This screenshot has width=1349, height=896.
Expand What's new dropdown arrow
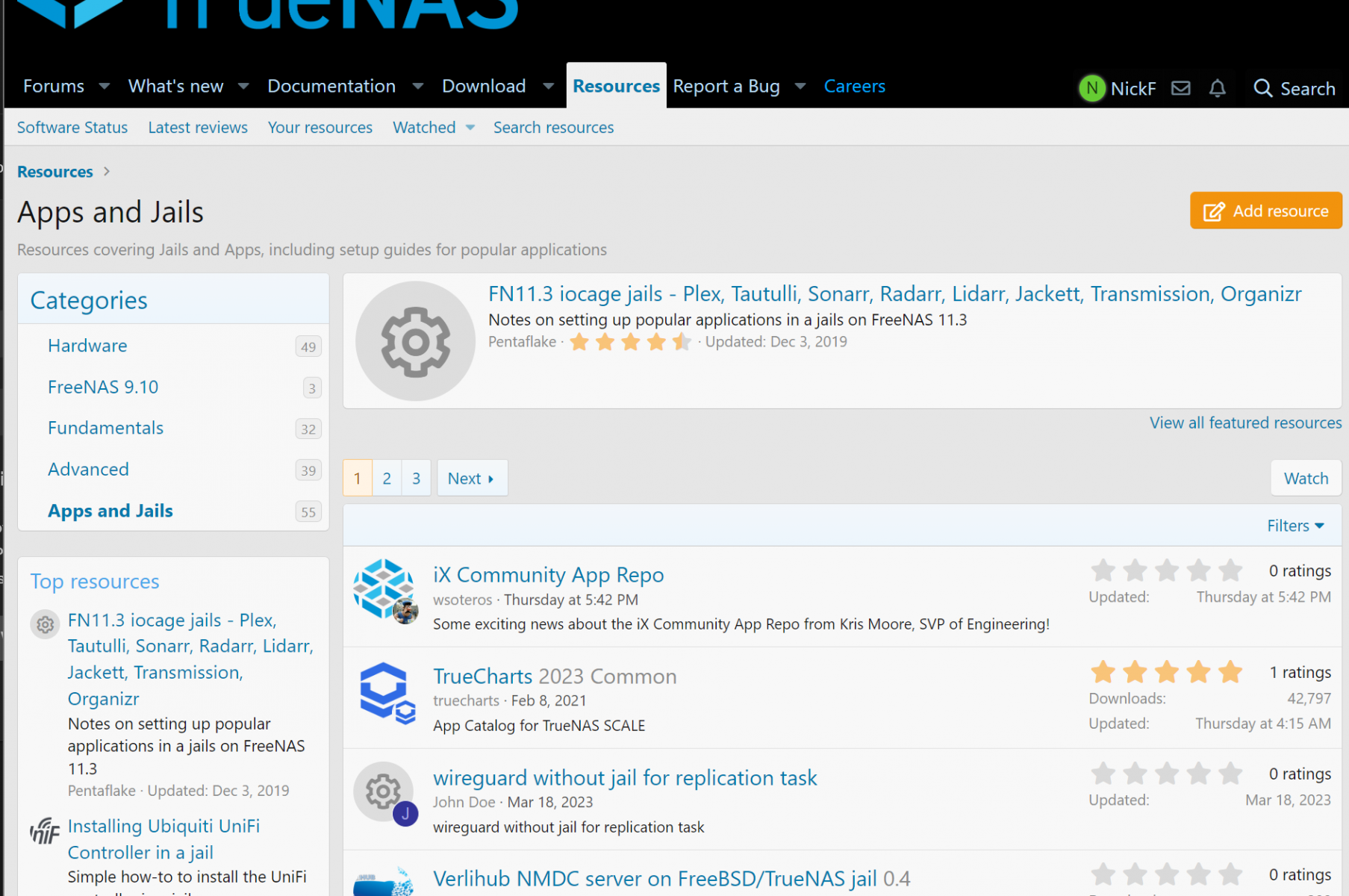pyautogui.click(x=243, y=87)
